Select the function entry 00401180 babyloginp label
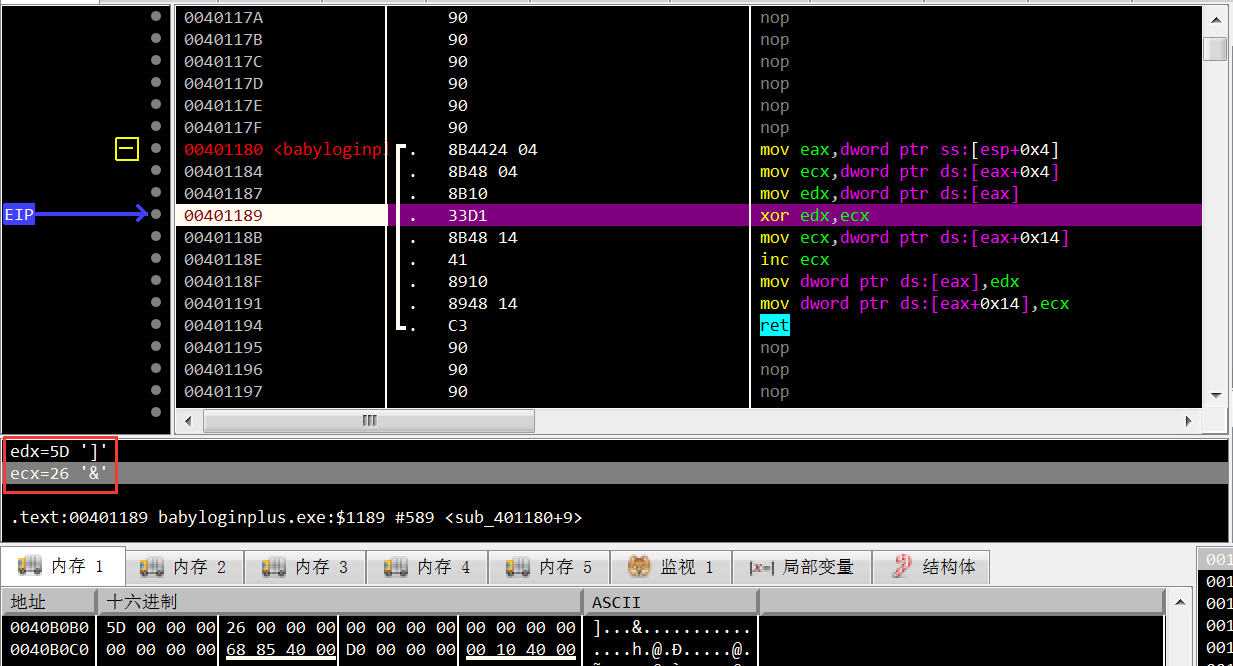Screen dimensions: 1233x666 click(283, 149)
